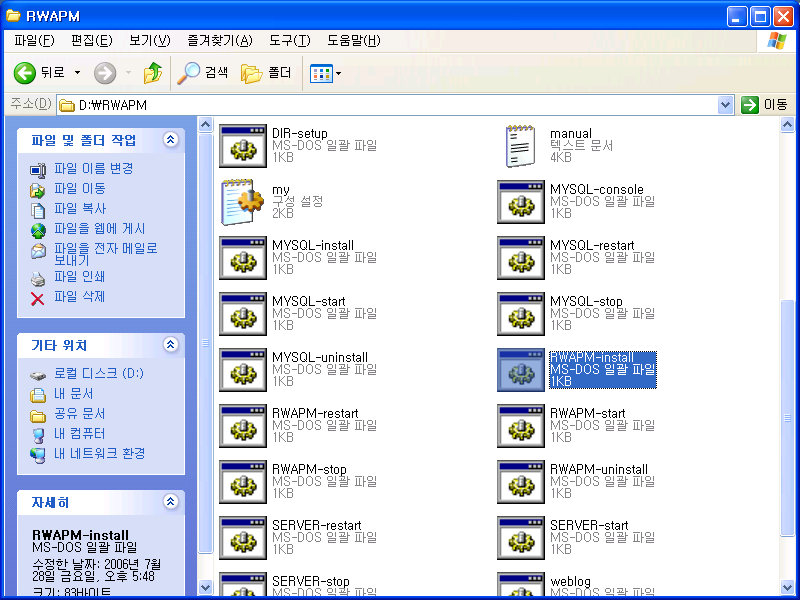
Task: Open the 즐겨찾기(A) menu
Action: pos(220,41)
